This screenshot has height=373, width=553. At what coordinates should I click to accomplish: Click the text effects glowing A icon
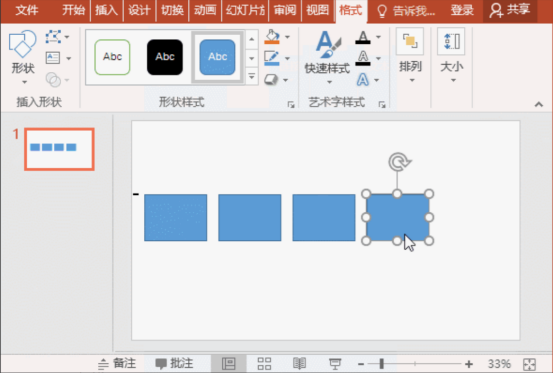363,80
